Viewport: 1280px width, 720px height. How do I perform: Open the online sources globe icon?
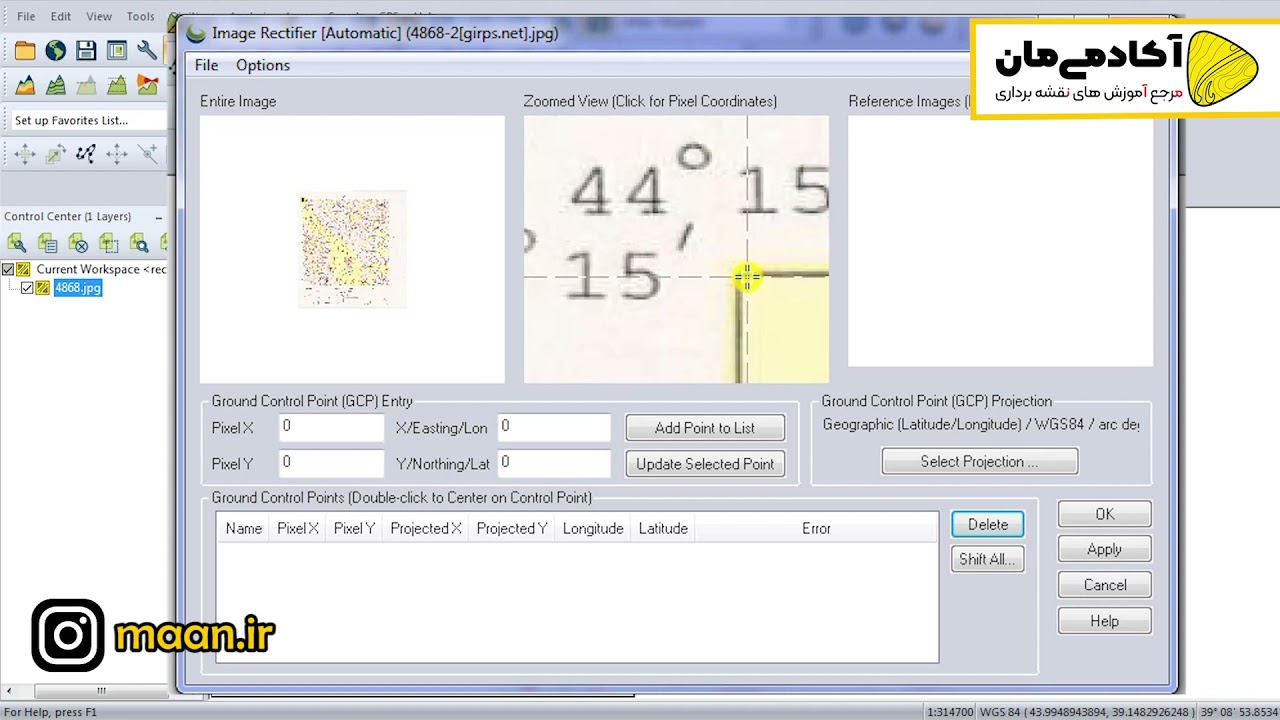[x=56, y=50]
